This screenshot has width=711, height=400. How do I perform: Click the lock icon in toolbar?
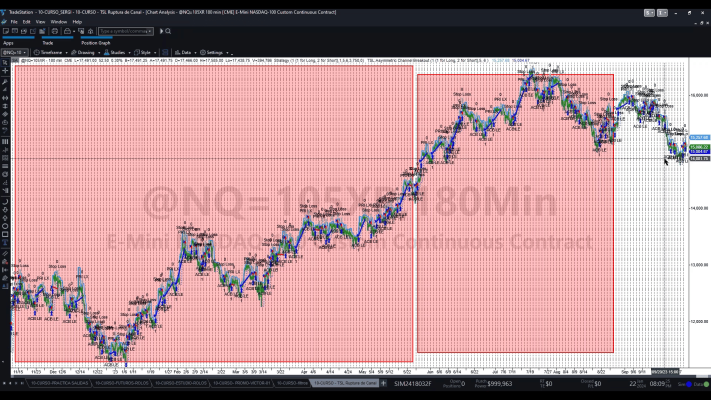coord(67,31)
